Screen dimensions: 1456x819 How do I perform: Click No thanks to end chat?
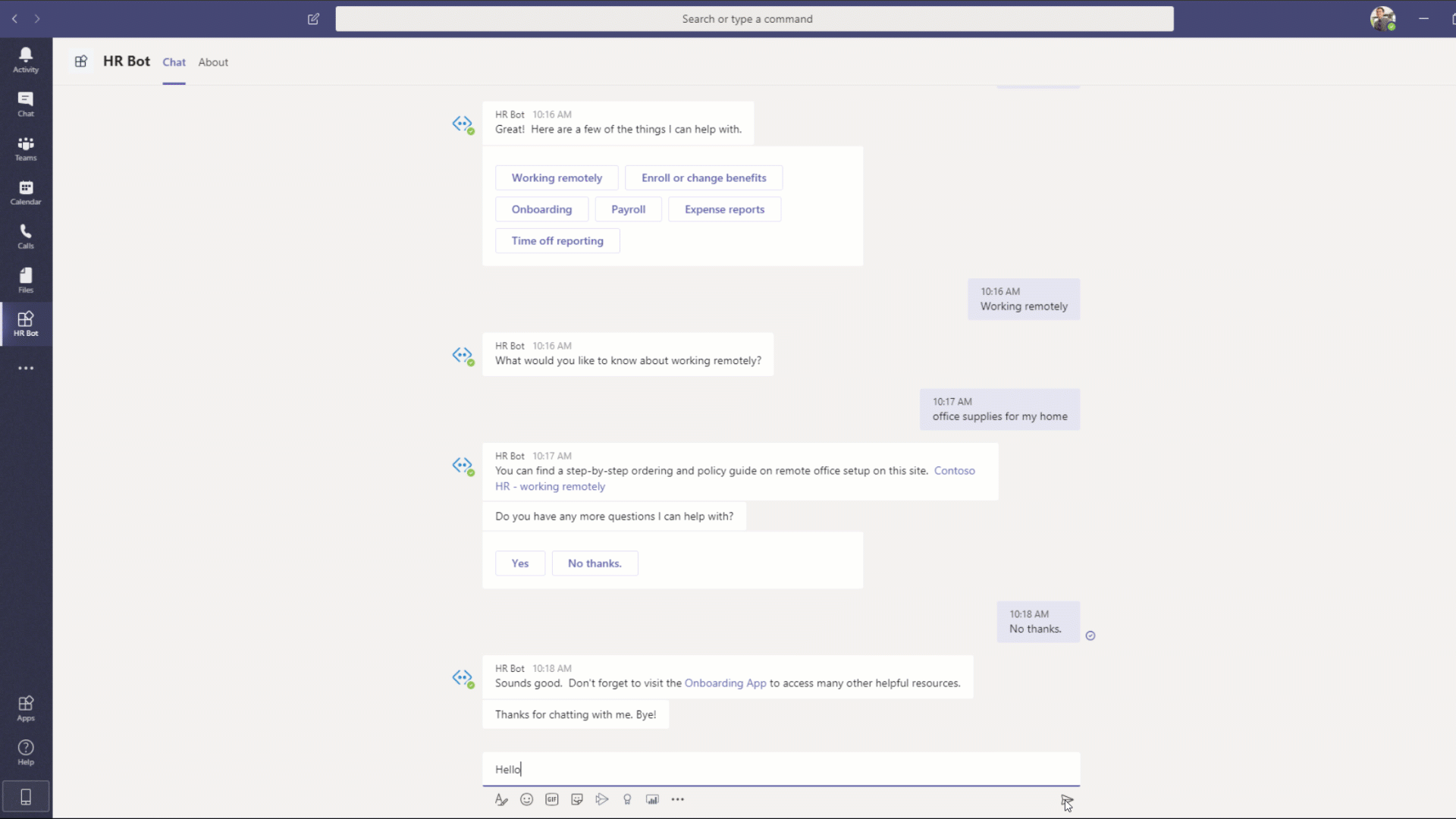tap(594, 562)
